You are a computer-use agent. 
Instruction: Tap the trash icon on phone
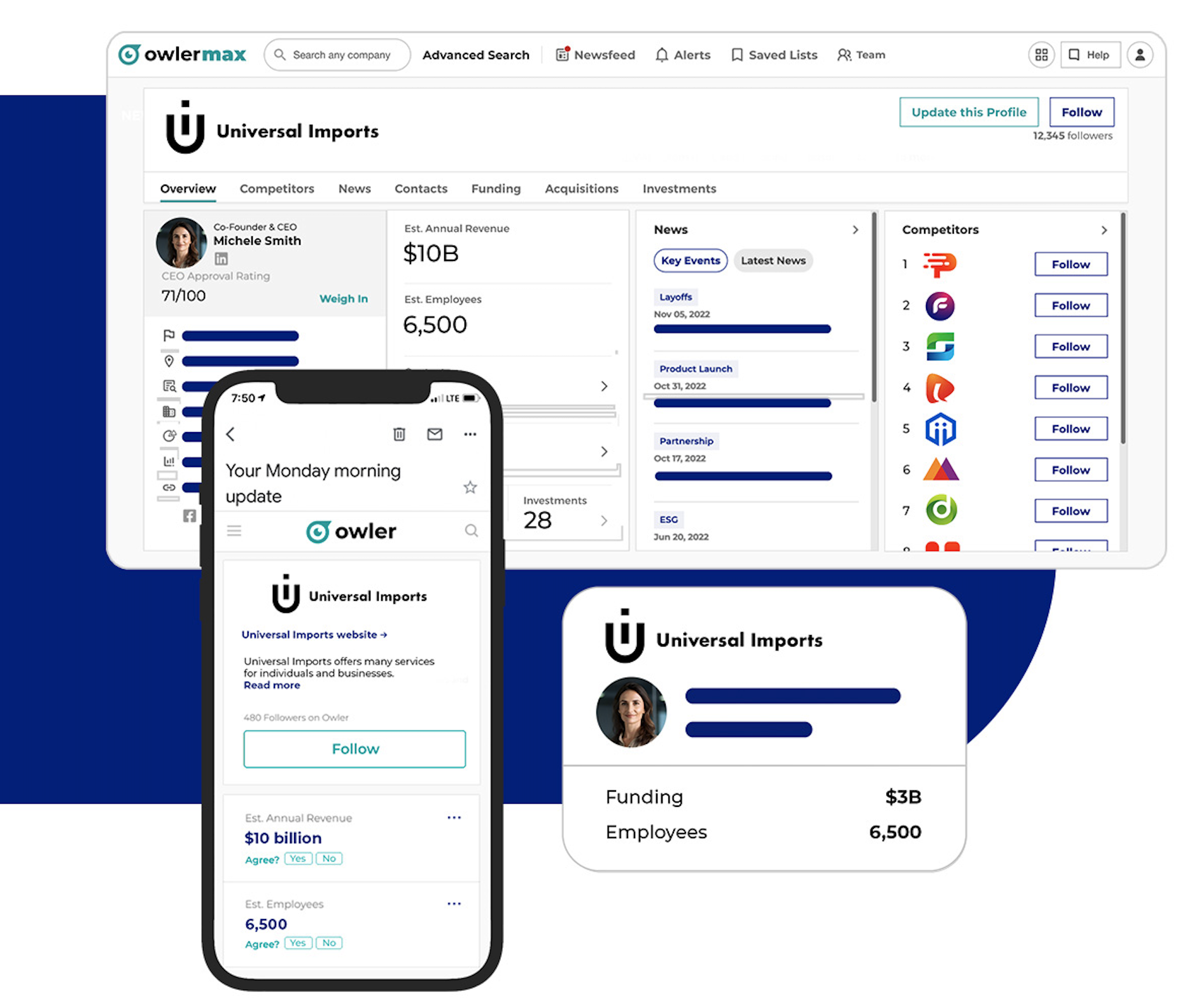(399, 434)
